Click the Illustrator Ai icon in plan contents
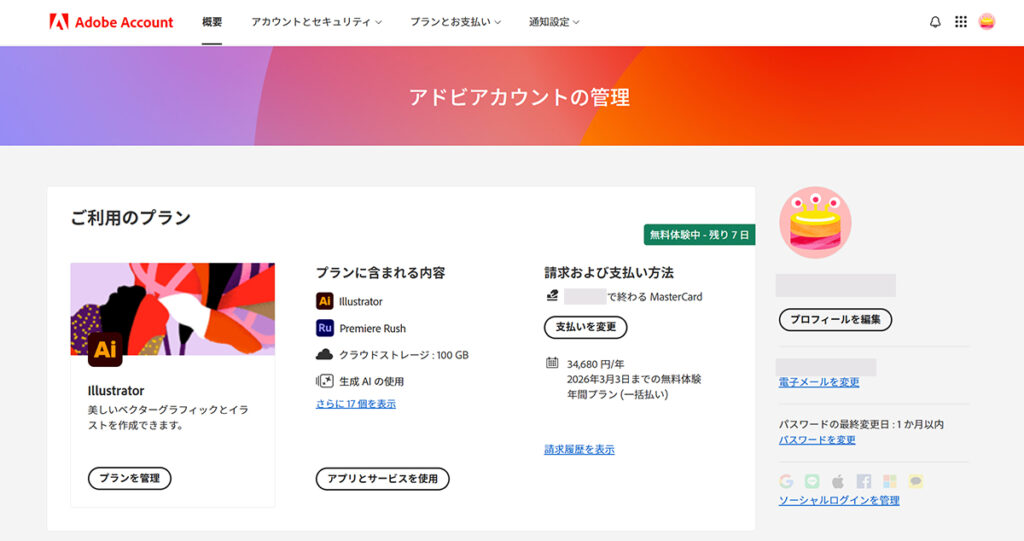This screenshot has height=541, width=1024. [325, 301]
